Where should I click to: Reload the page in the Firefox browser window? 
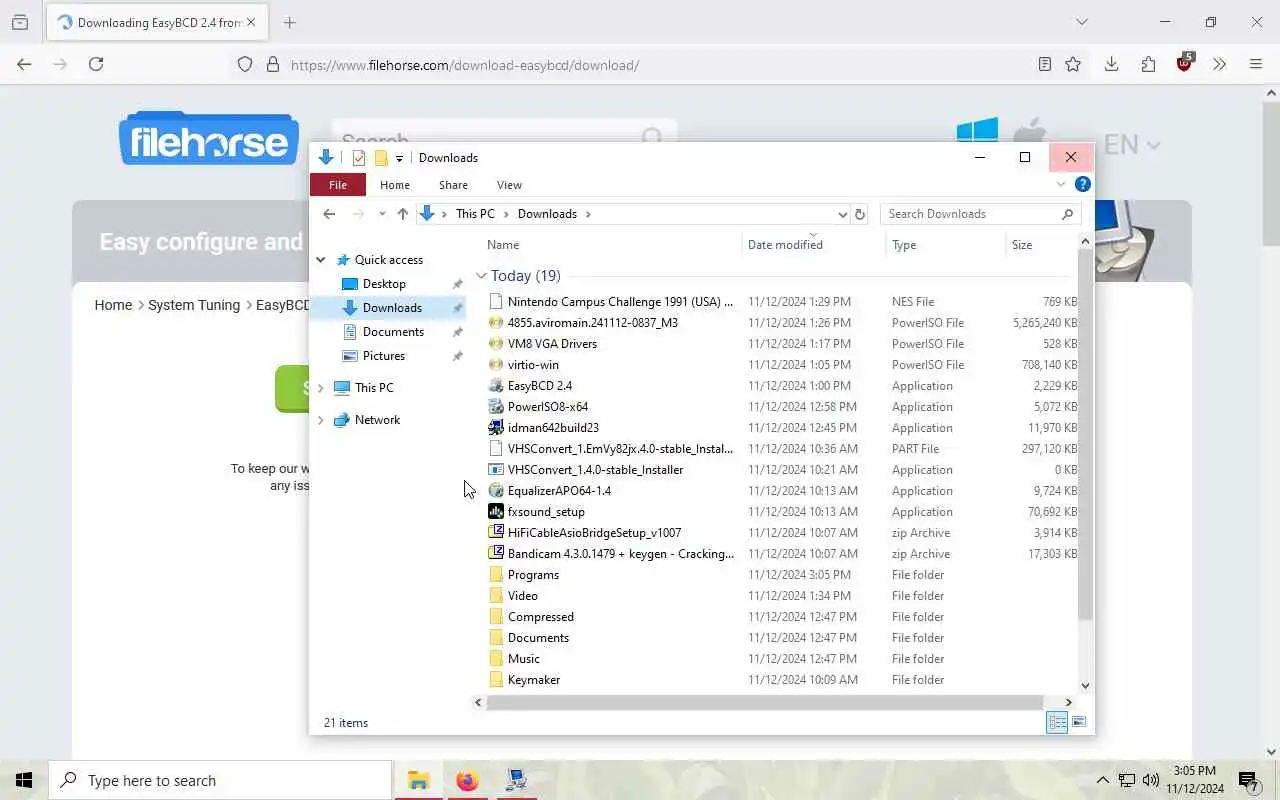tap(96, 64)
